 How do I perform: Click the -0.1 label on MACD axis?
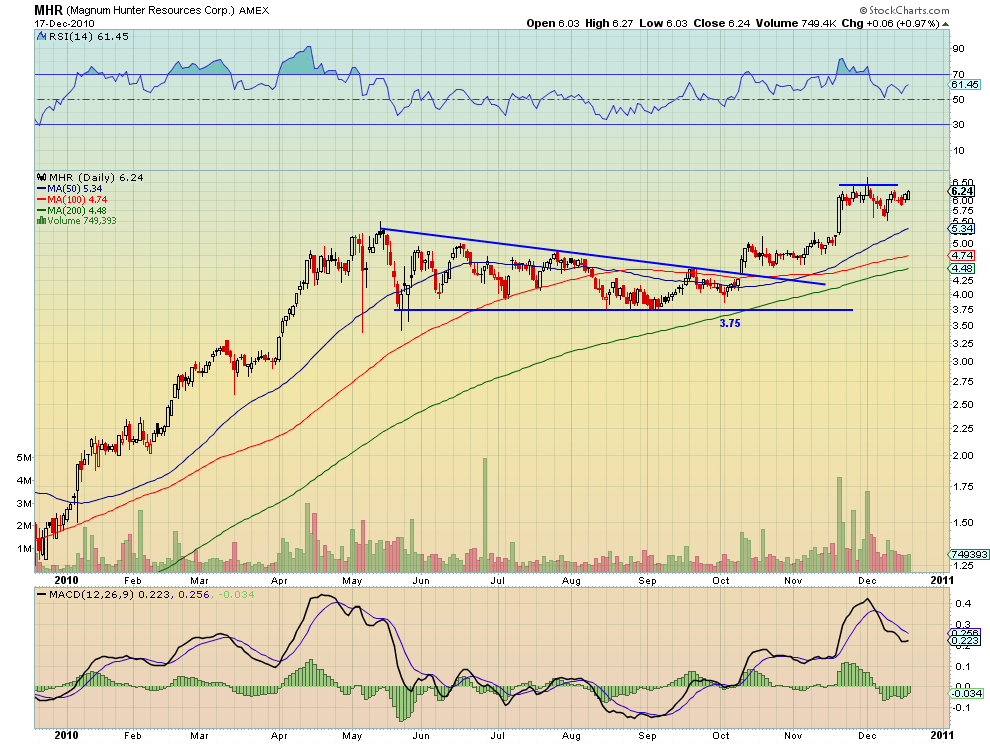[961, 707]
